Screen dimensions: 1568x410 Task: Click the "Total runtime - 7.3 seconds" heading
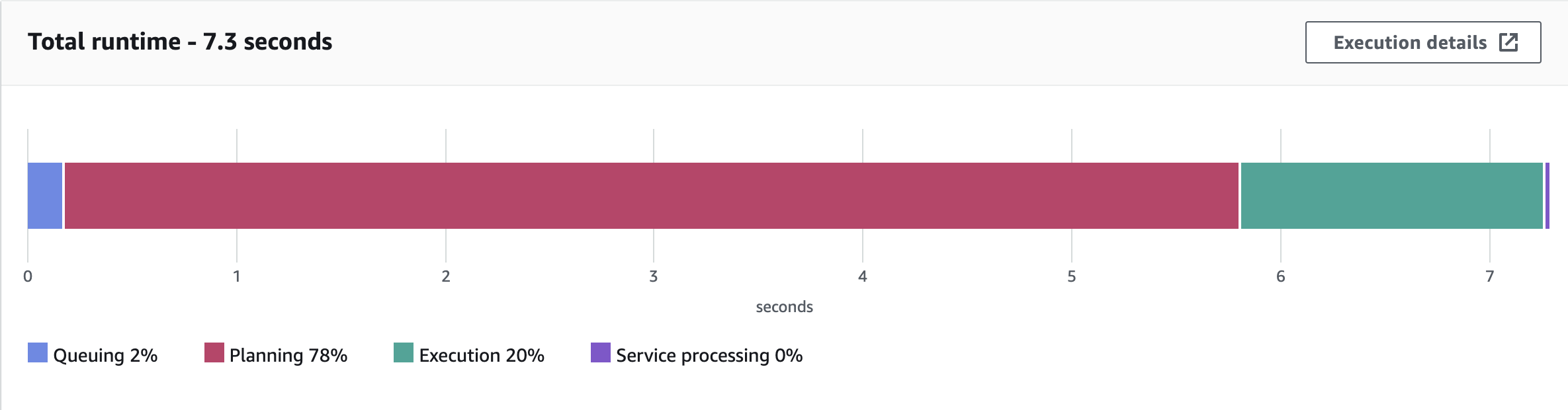click(180, 42)
